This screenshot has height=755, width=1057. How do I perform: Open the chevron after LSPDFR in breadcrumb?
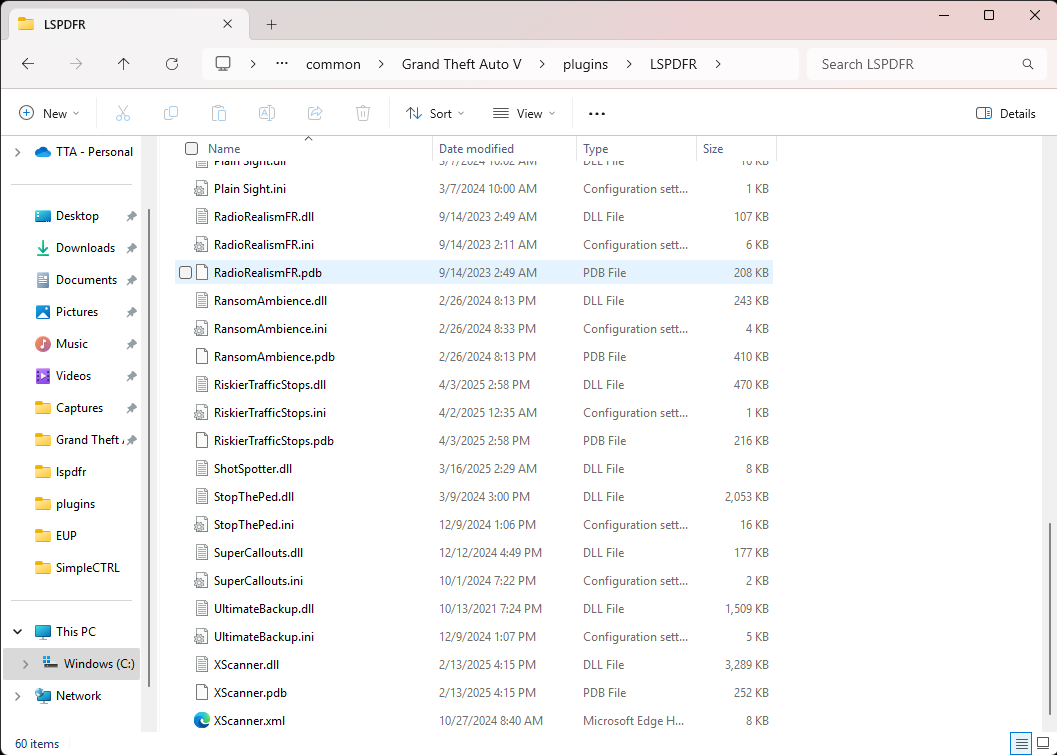pyautogui.click(x=718, y=64)
